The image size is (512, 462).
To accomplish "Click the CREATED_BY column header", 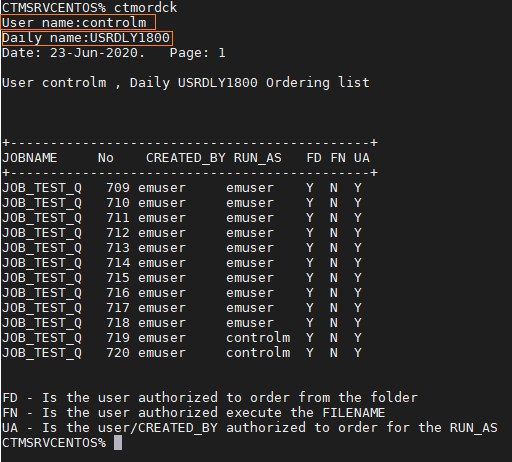I will click(x=186, y=158).
